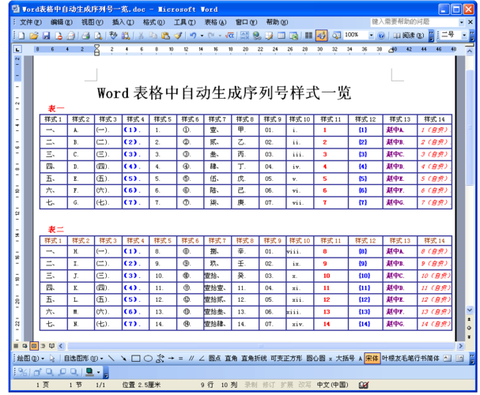Open Print Preview via the magnifier page icon
480x395 pixels.
tap(98, 35)
